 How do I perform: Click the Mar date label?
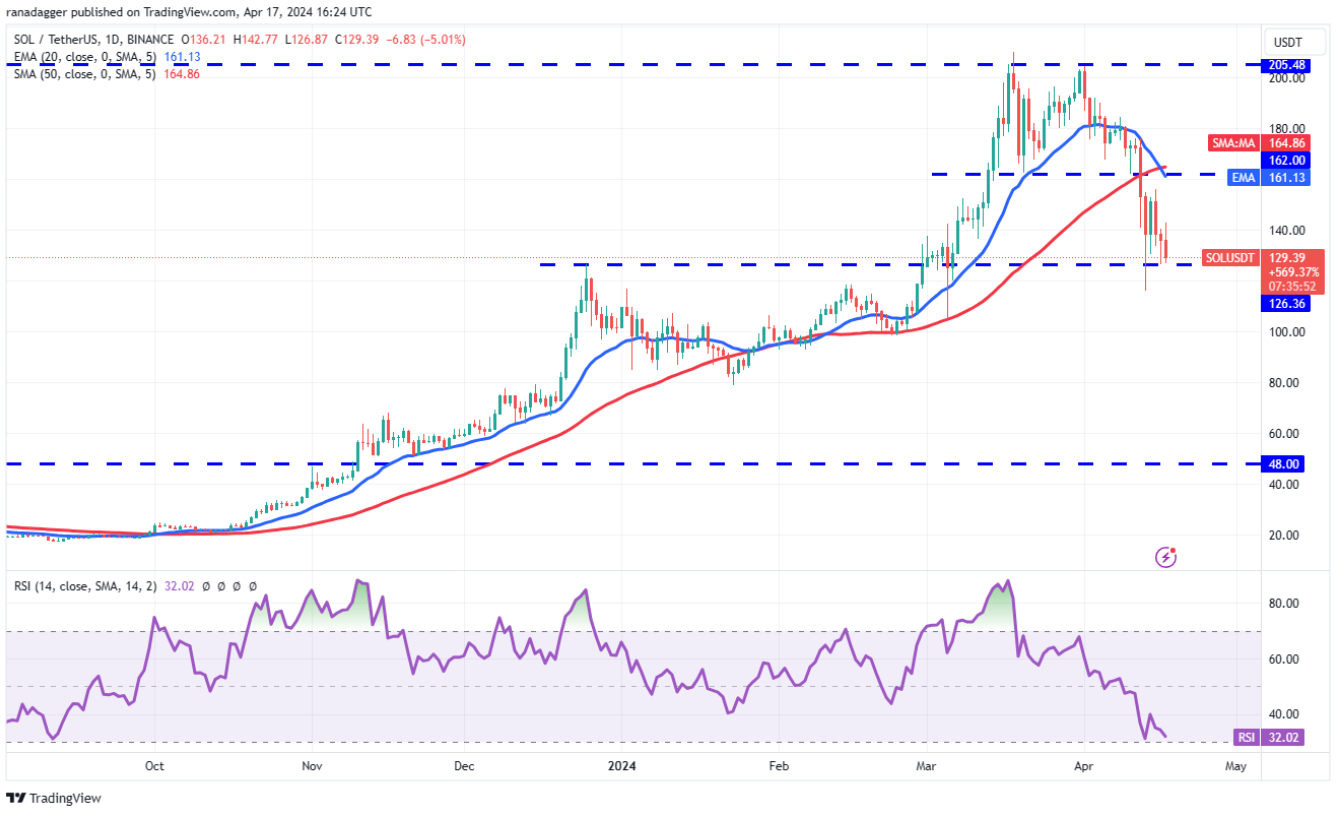pyautogui.click(x=927, y=767)
